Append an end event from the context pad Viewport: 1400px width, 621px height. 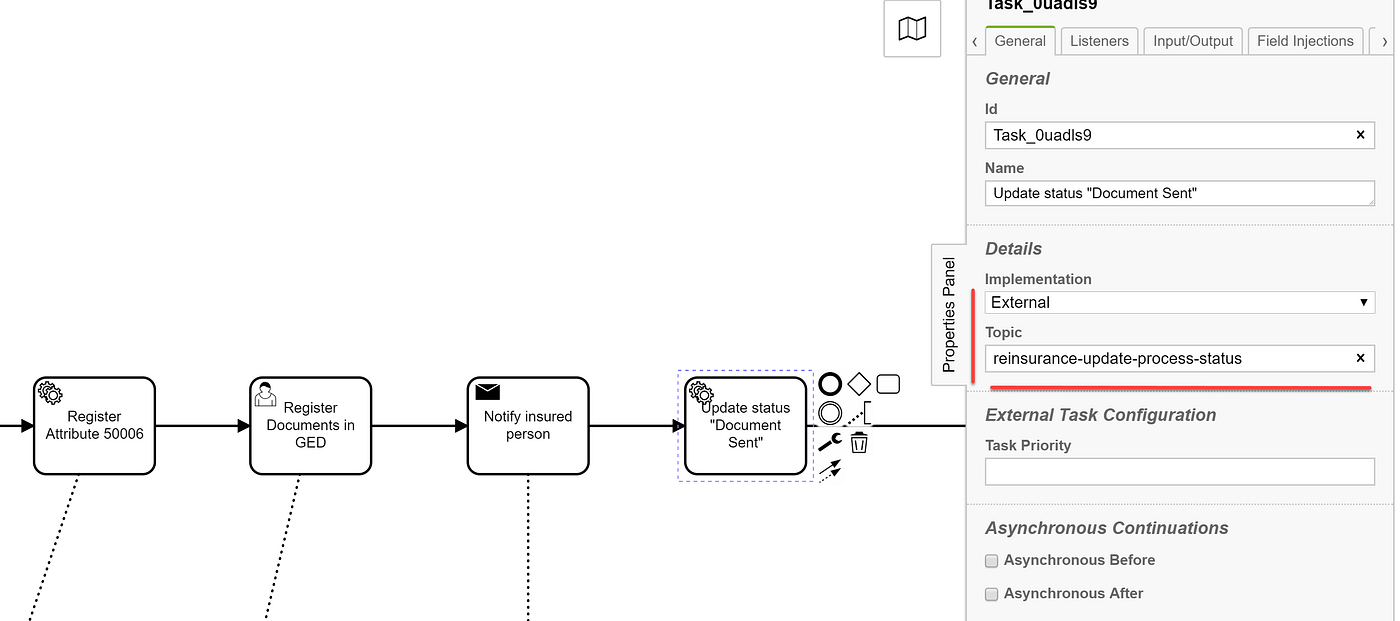[x=830, y=384]
